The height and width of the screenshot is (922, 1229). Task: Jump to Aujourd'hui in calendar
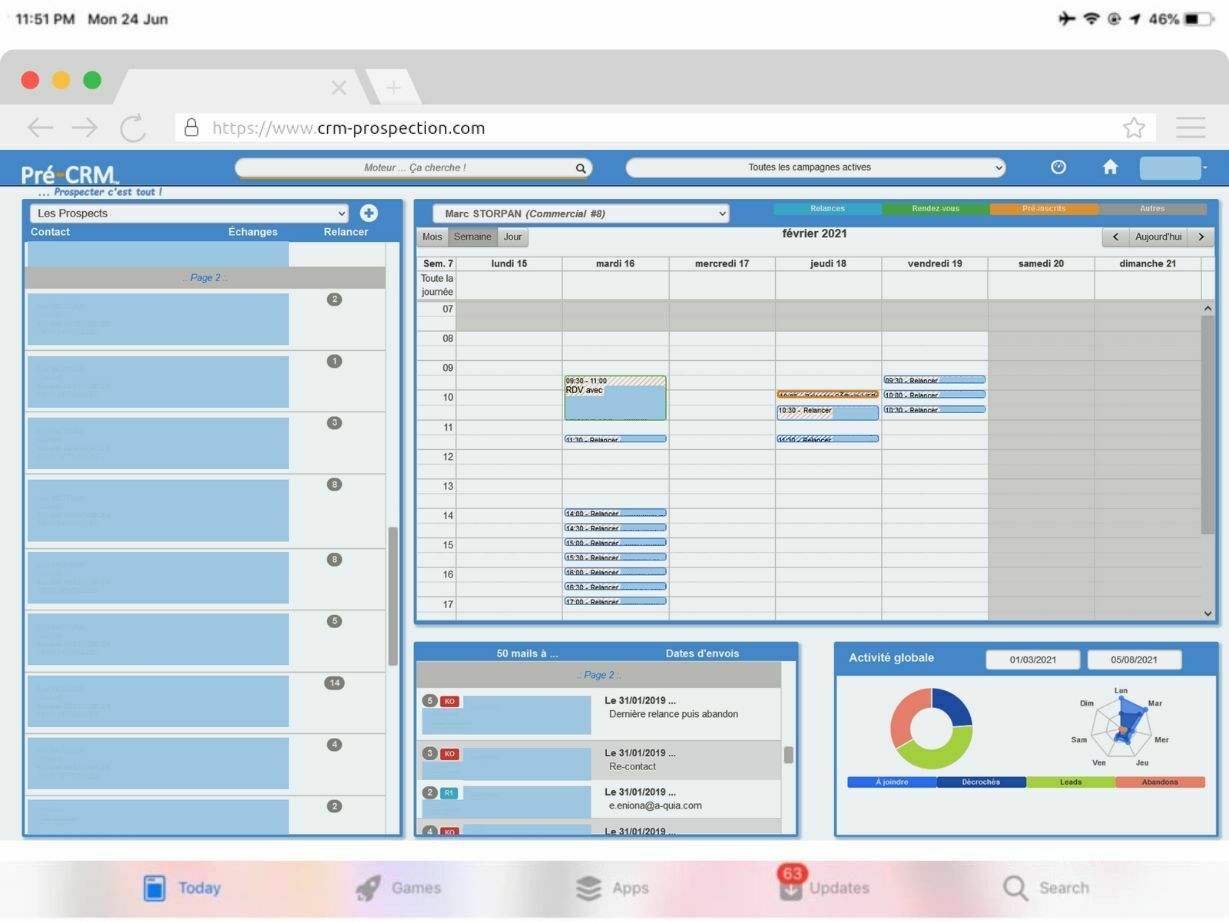(x=1158, y=237)
